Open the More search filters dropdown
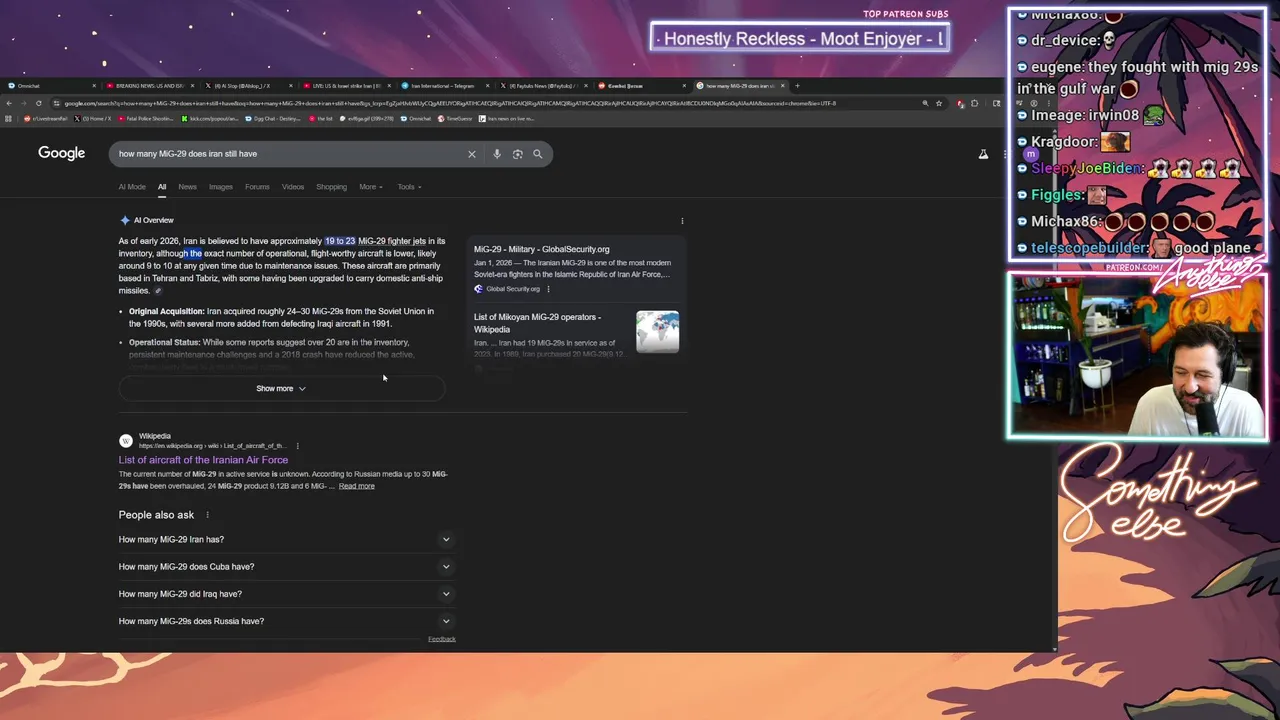This screenshot has height=720, width=1280. coord(371,187)
